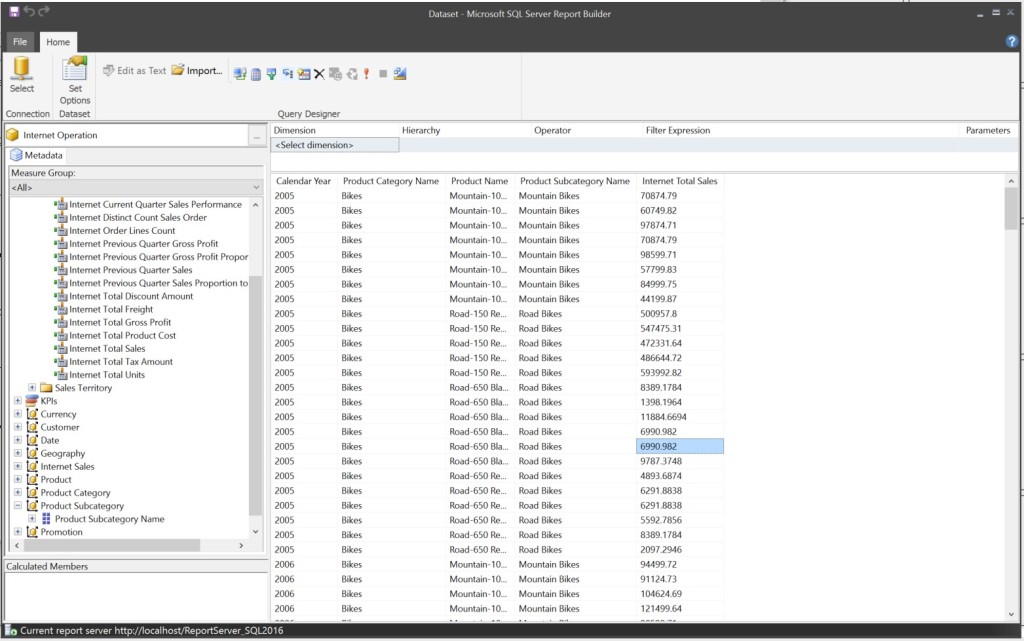
Task: Open the Measure Group dropdown showing <All>
Action: click(x=134, y=187)
